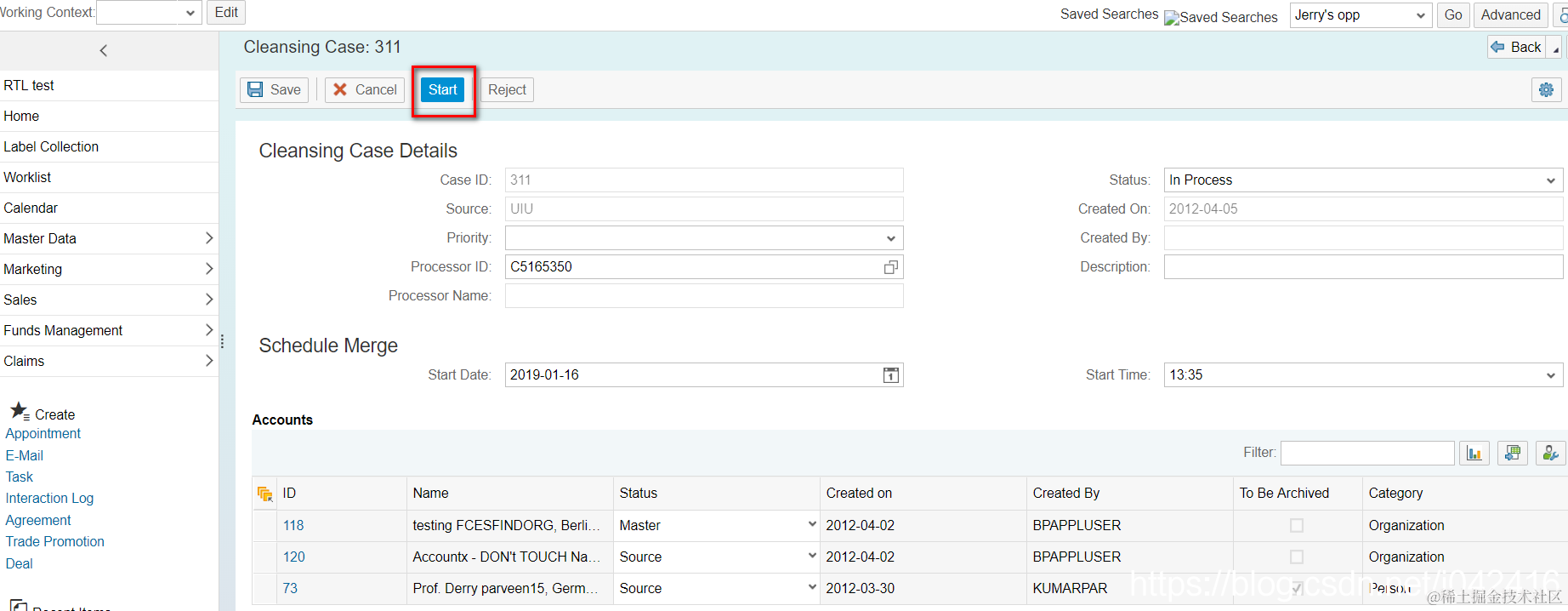
Task: Click the Back button
Action: 1517,48
